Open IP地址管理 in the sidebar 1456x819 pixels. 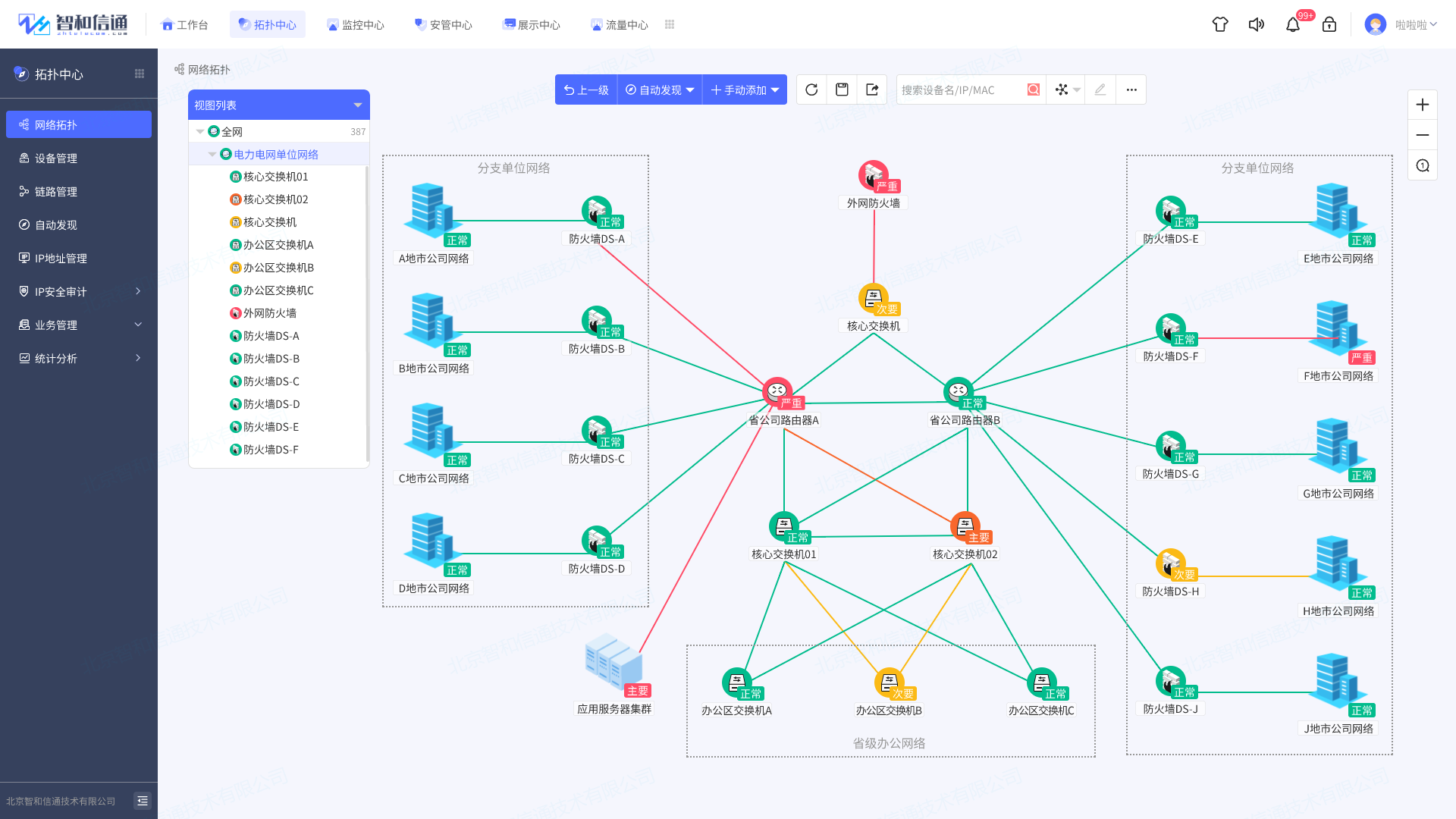pyautogui.click(x=79, y=258)
